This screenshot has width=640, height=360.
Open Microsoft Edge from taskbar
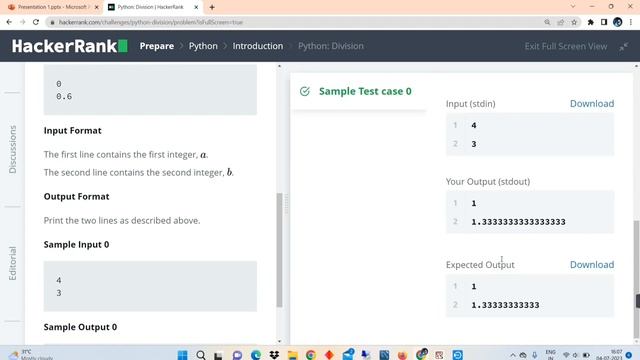(x=256, y=355)
